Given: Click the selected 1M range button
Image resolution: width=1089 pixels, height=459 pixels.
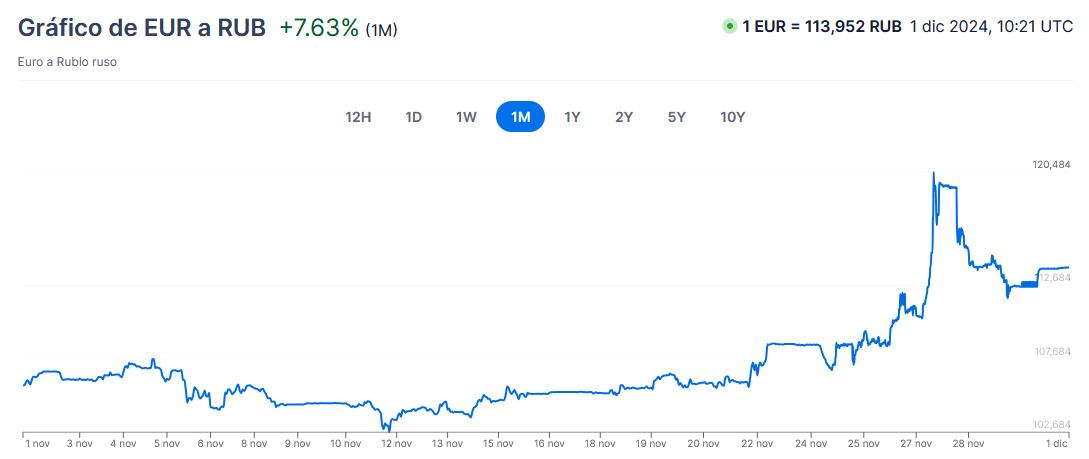Looking at the screenshot, I should (x=520, y=117).
